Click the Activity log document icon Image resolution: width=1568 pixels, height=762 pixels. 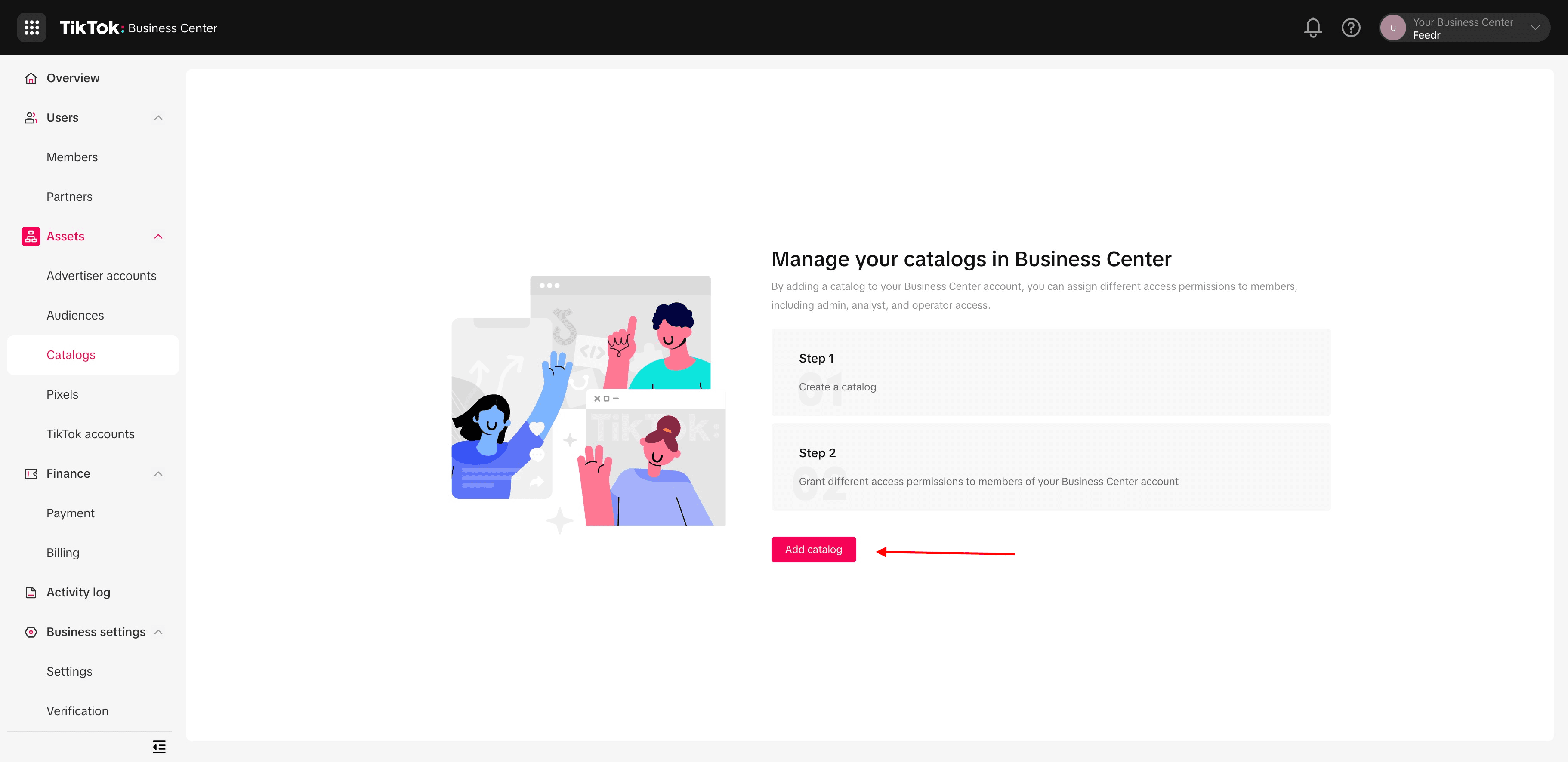pyautogui.click(x=31, y=592)
